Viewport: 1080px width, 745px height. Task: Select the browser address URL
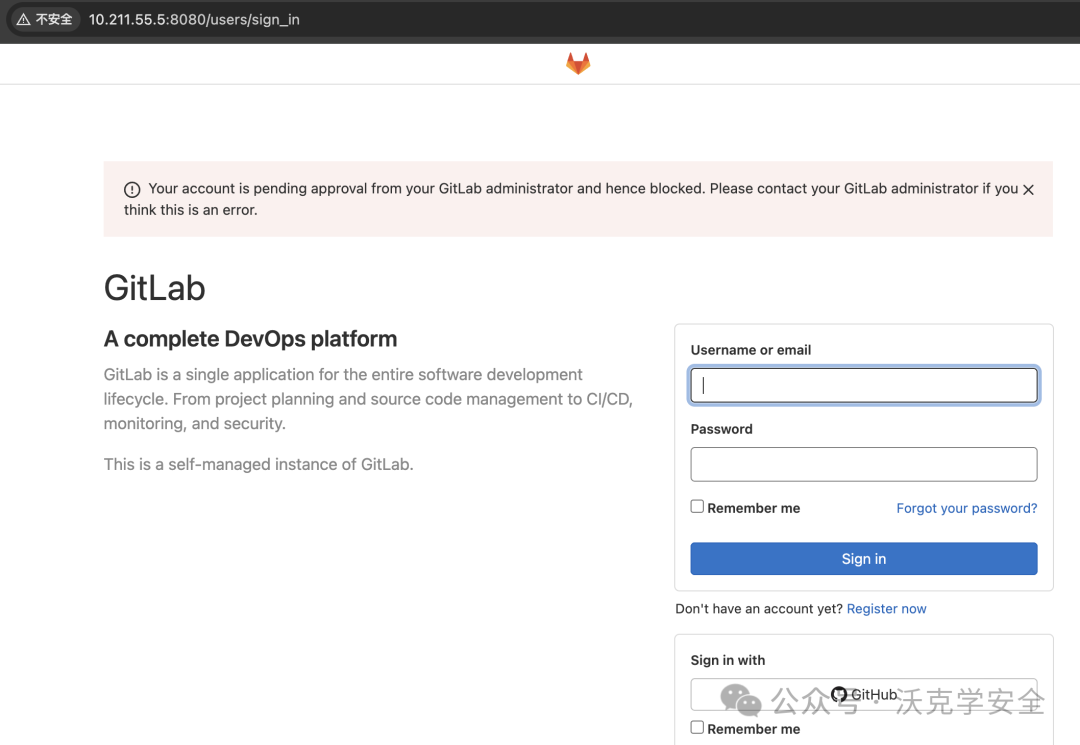click(x=194, y=19)
